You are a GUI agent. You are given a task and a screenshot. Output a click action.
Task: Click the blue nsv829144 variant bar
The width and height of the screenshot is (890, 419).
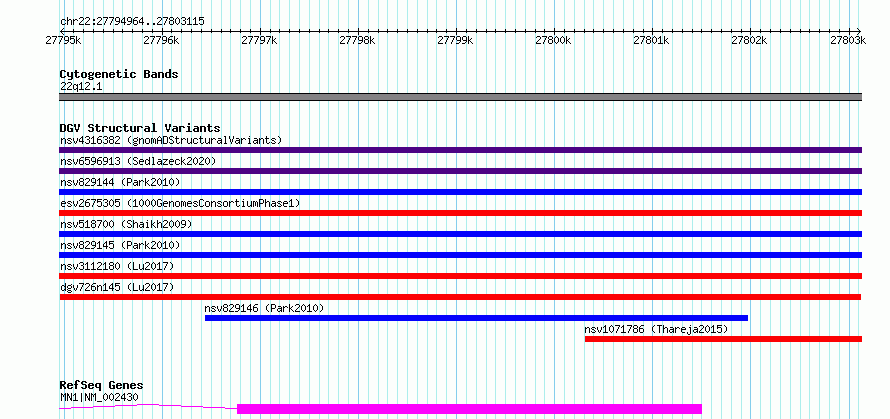(x=460, y=192)
